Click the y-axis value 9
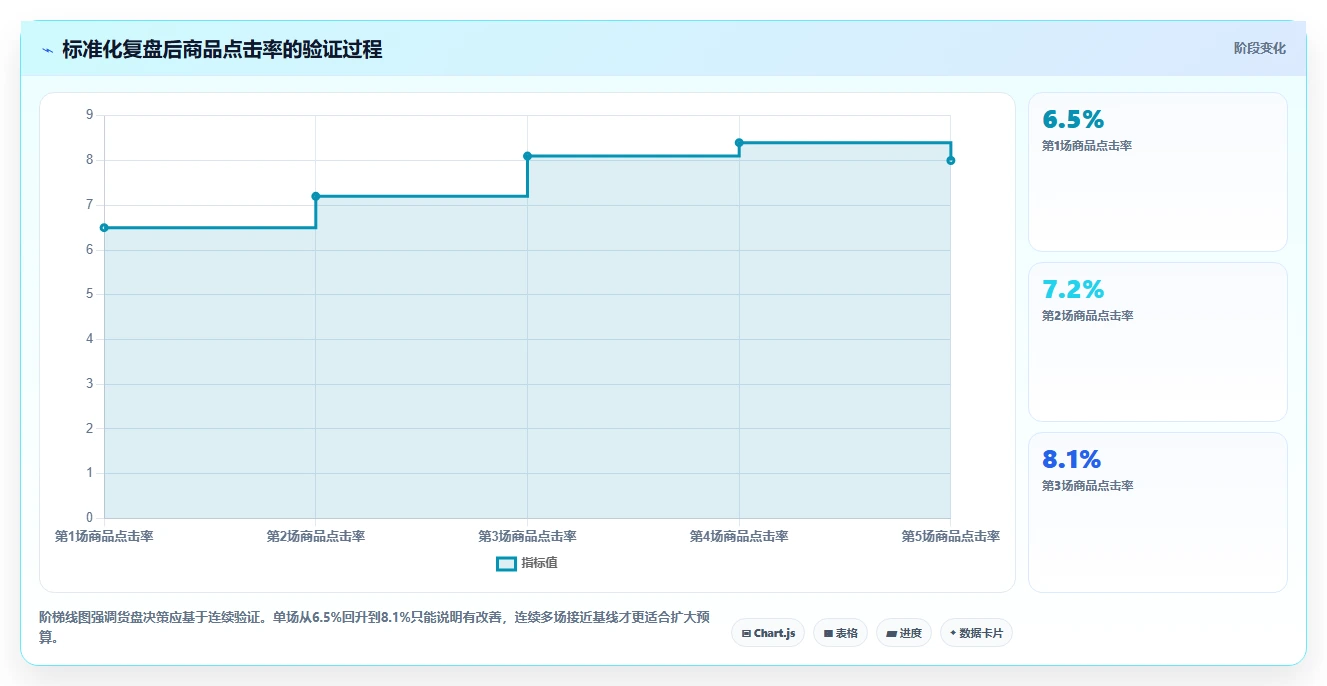 click(x=89, y=115)
